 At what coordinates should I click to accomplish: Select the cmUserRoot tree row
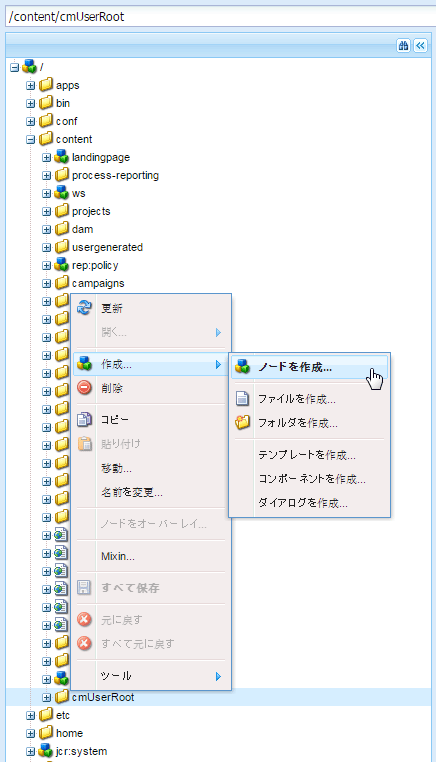[x=218, y=697]
